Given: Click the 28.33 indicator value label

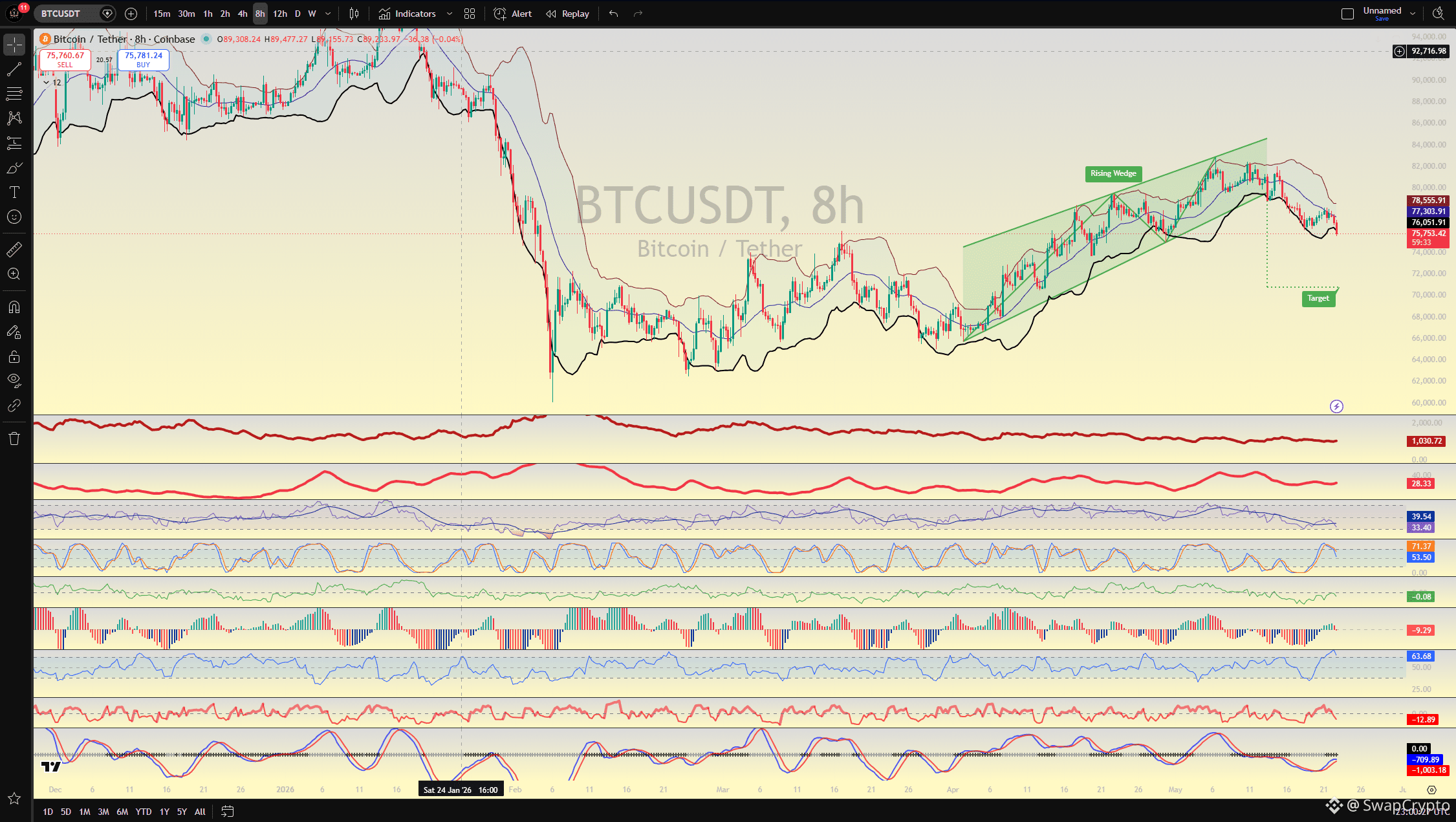Looking at the screenshot, I should click(x=1421, y=484).
